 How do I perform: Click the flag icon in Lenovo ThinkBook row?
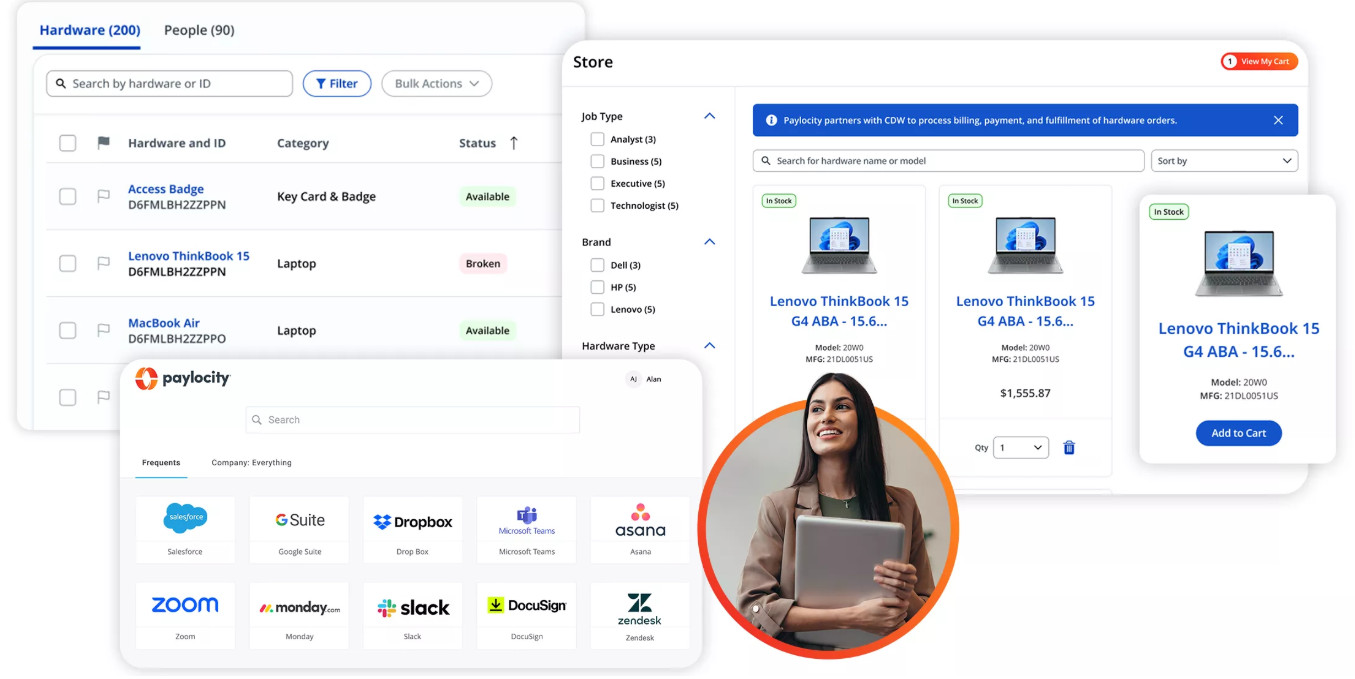pyautogui.click(x=103, y=264)
